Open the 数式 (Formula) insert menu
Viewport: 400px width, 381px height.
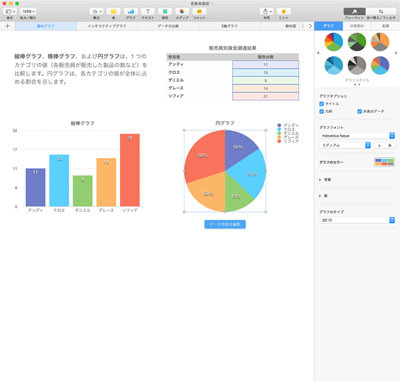(97, 11)
